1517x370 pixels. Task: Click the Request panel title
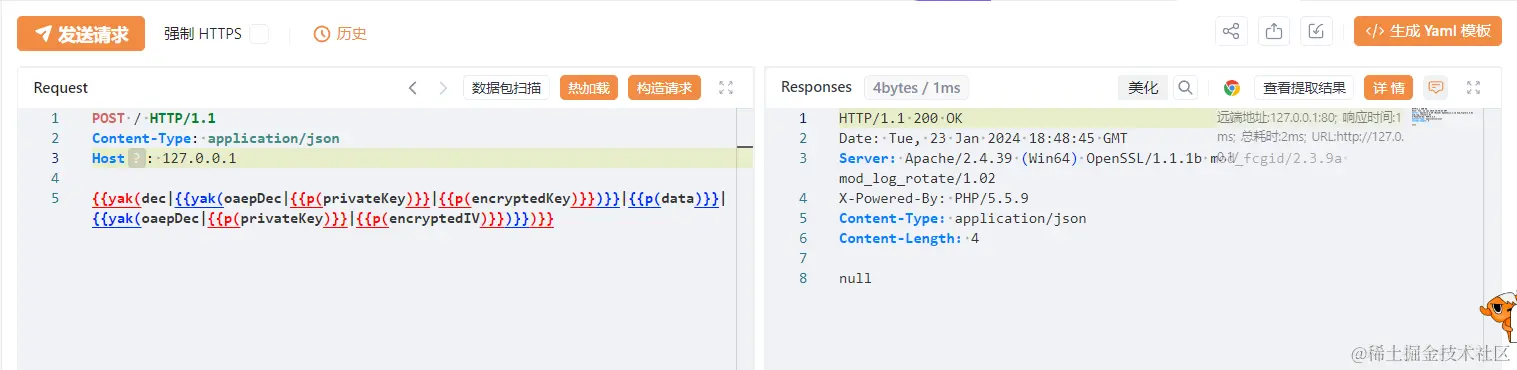click(61, 88)
